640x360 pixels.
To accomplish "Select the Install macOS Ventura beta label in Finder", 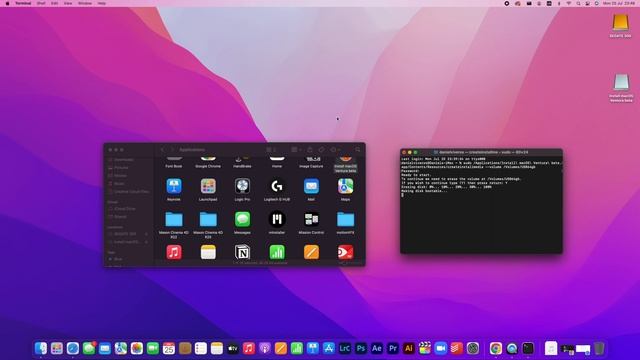I will pyautogui.click(x=345, y=169).
